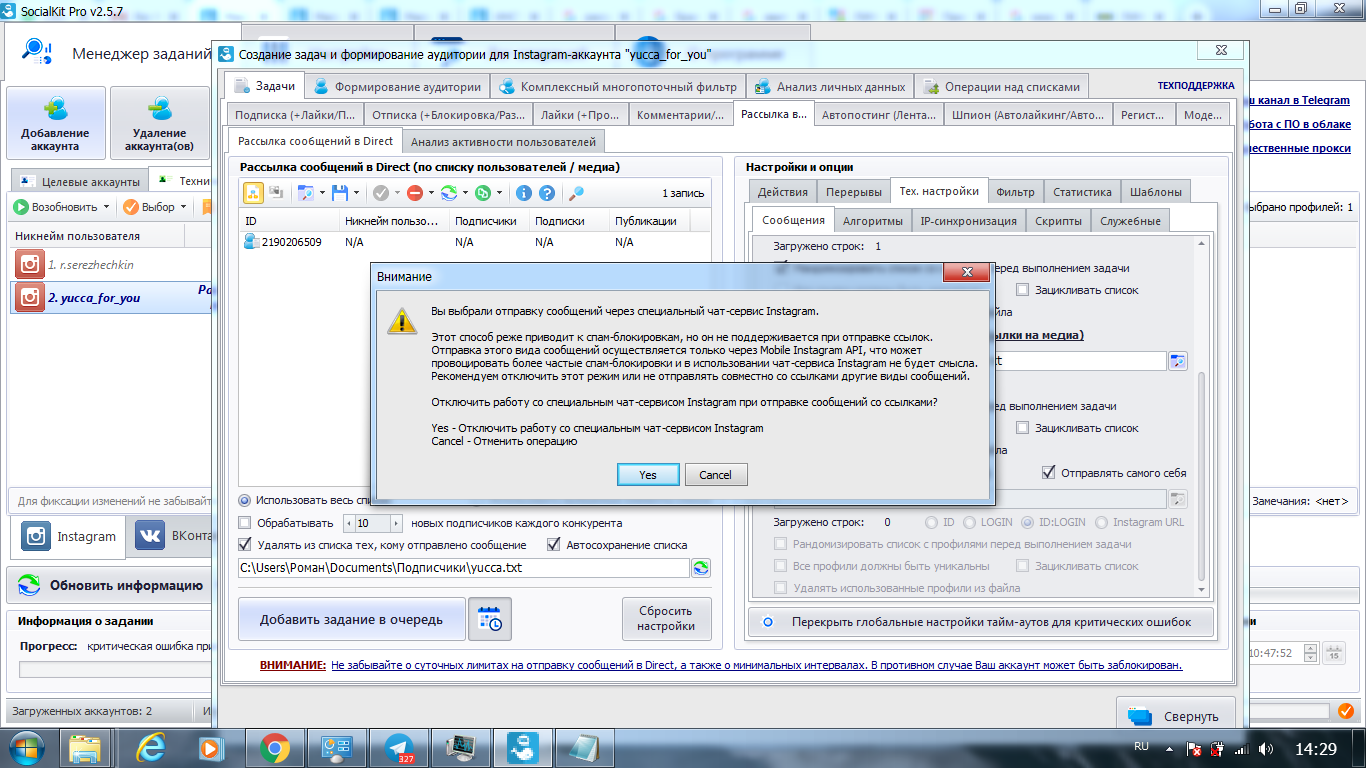The width and height of the screenshot is (1366, 768).
Task: Click the grayed thumbnails view icon in toolbar
Action: pyautogui.click(x=275, y=193)
